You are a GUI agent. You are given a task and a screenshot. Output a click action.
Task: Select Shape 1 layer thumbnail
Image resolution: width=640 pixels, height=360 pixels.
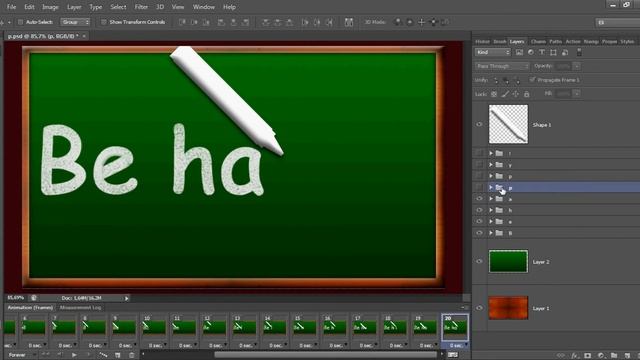(508, 124)
